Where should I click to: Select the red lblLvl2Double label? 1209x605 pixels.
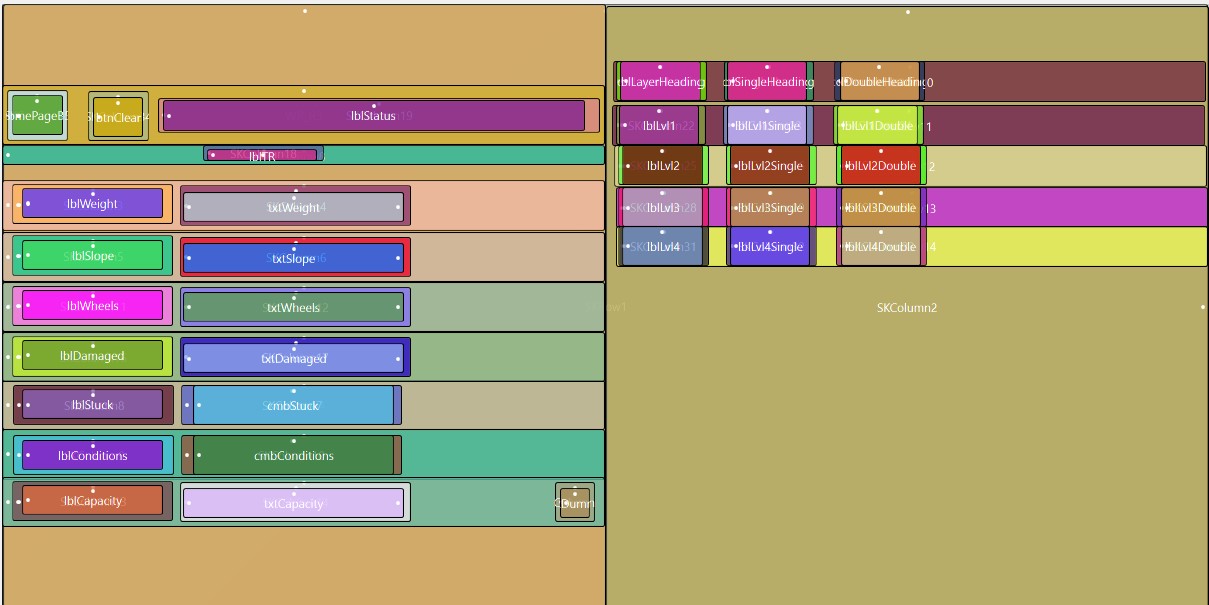pyautogui.click(x=880, y=166)
